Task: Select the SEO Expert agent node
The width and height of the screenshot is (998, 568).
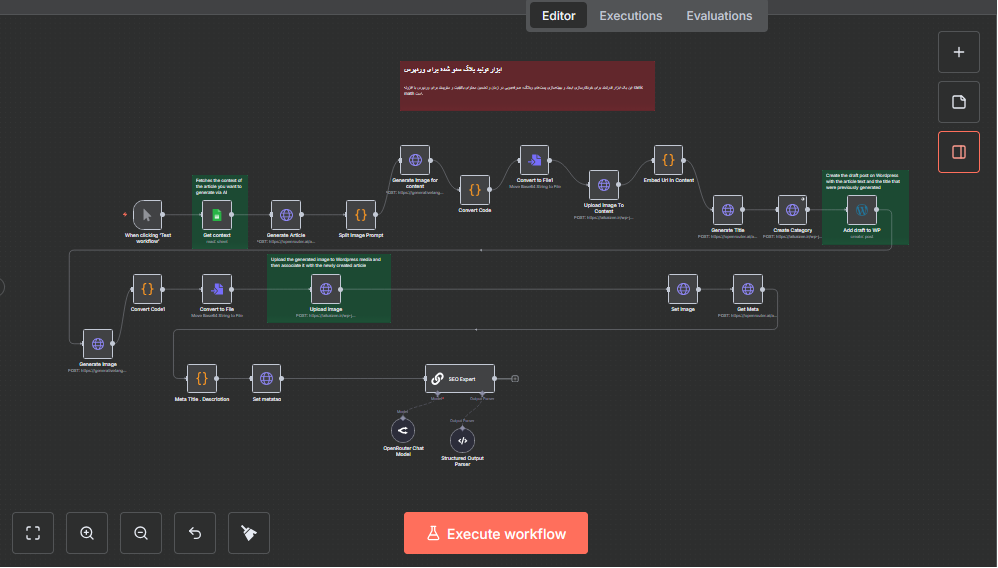Action: pyautogui.click(x=459, y=378)
